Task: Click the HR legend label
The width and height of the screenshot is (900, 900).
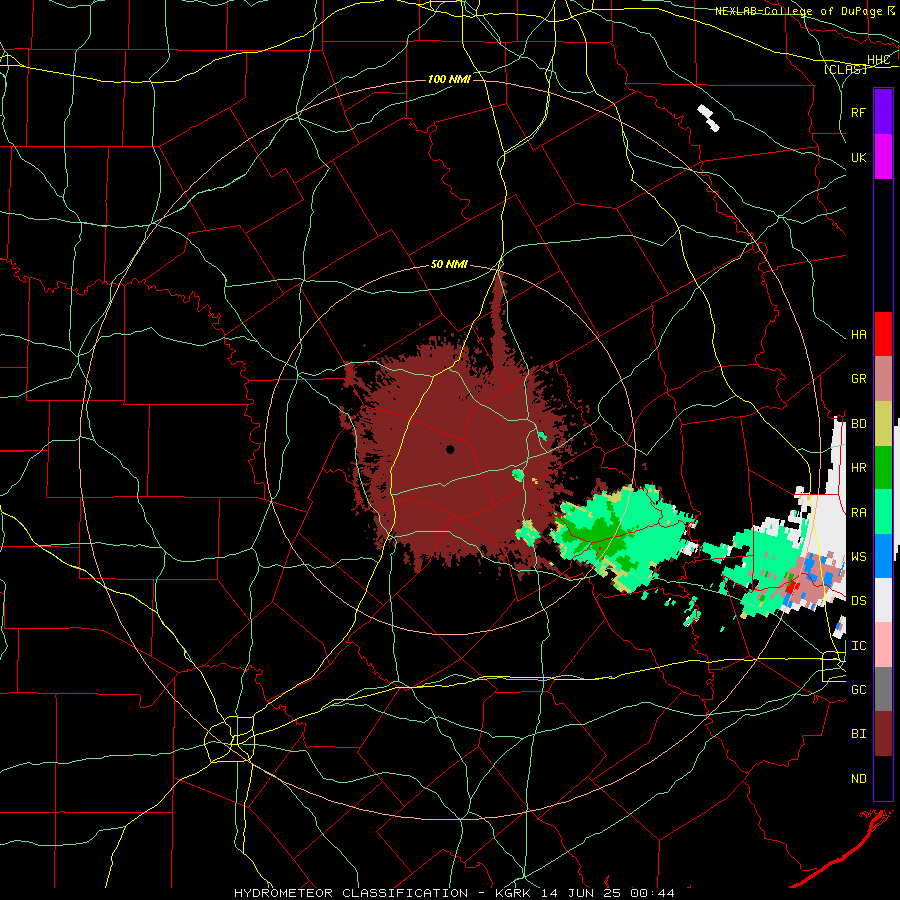Action: click(x=859, y=467)
